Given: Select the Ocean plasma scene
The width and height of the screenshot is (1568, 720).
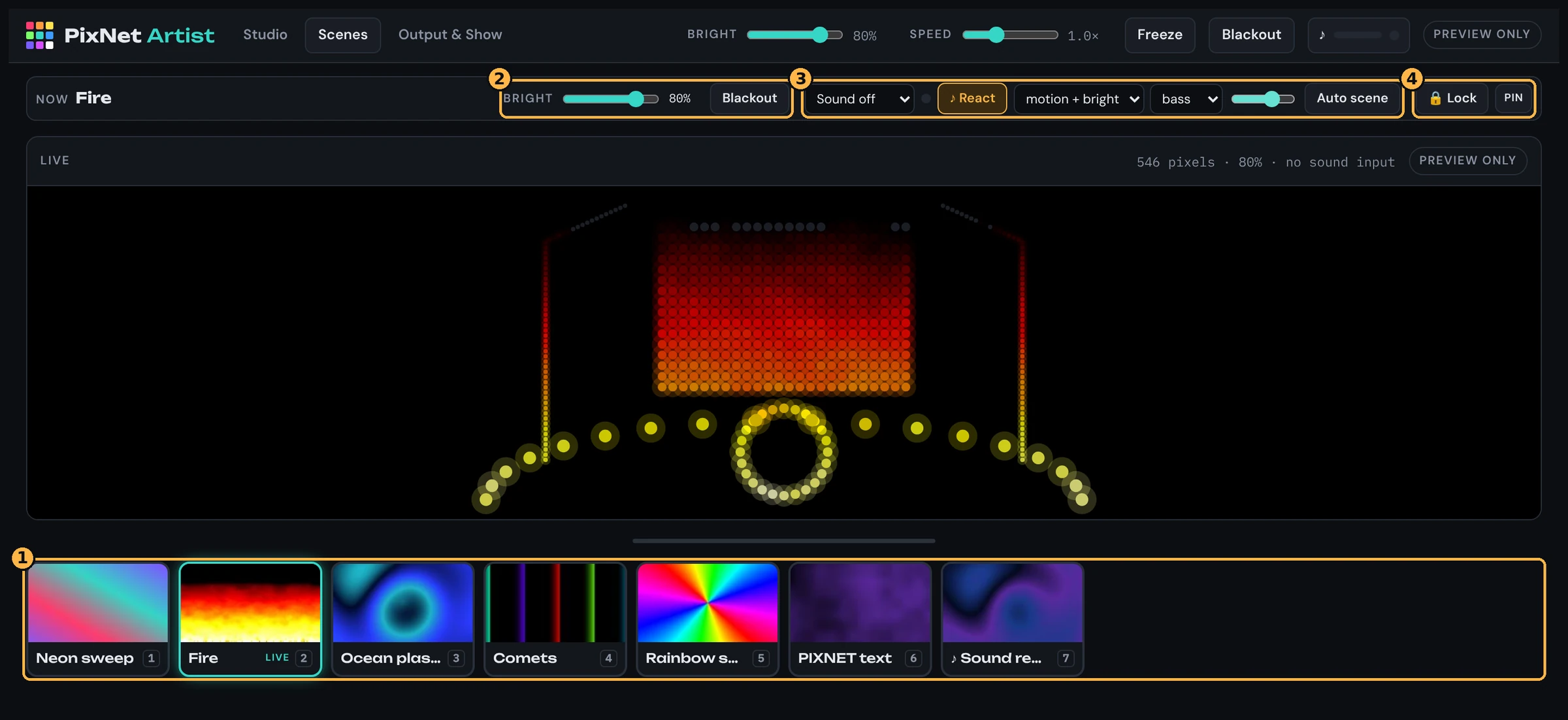Looking at the screenshot, I should point(402,619).
